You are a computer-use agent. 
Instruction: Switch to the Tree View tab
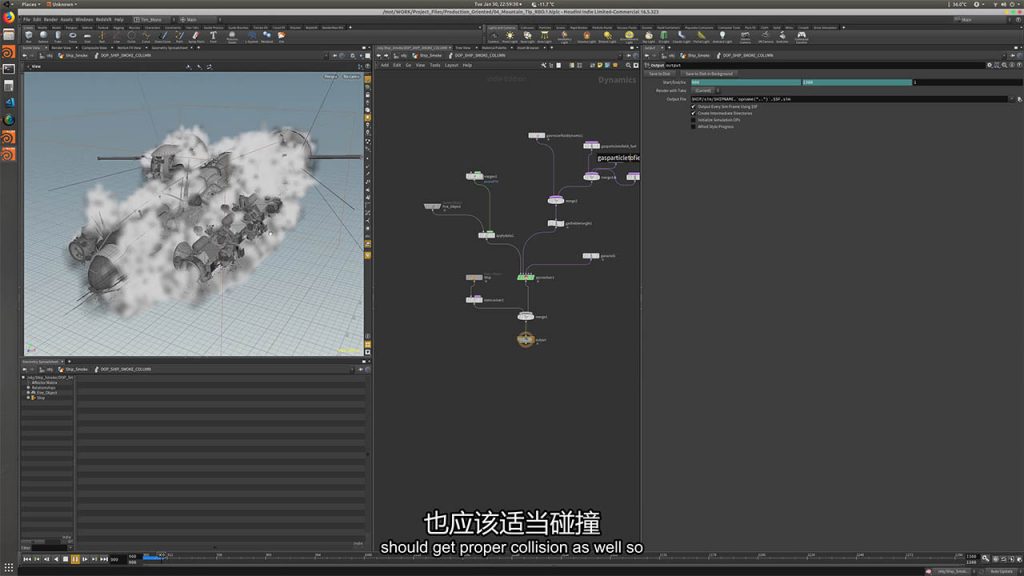coord(463,48)
